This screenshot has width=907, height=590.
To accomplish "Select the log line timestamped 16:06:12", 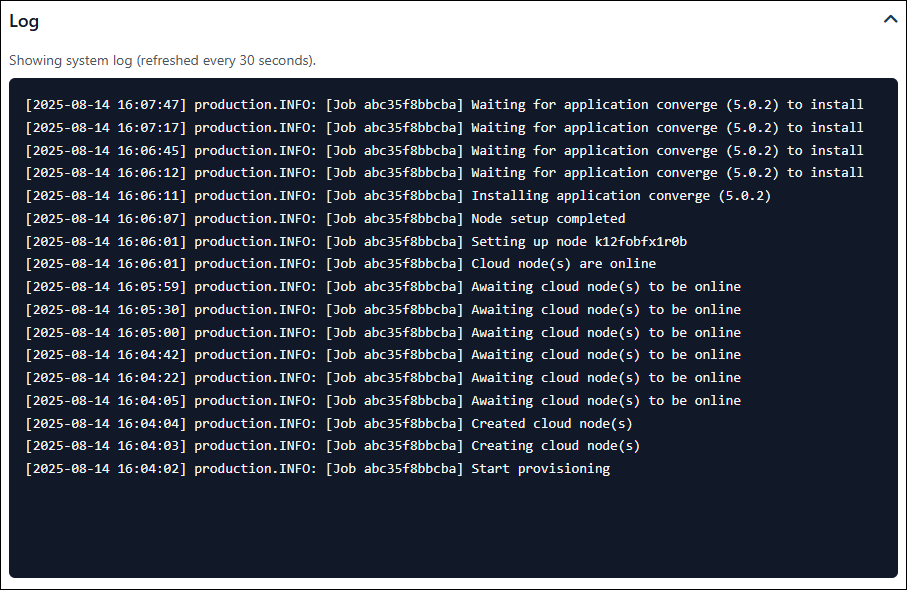I will coord(444,172).
